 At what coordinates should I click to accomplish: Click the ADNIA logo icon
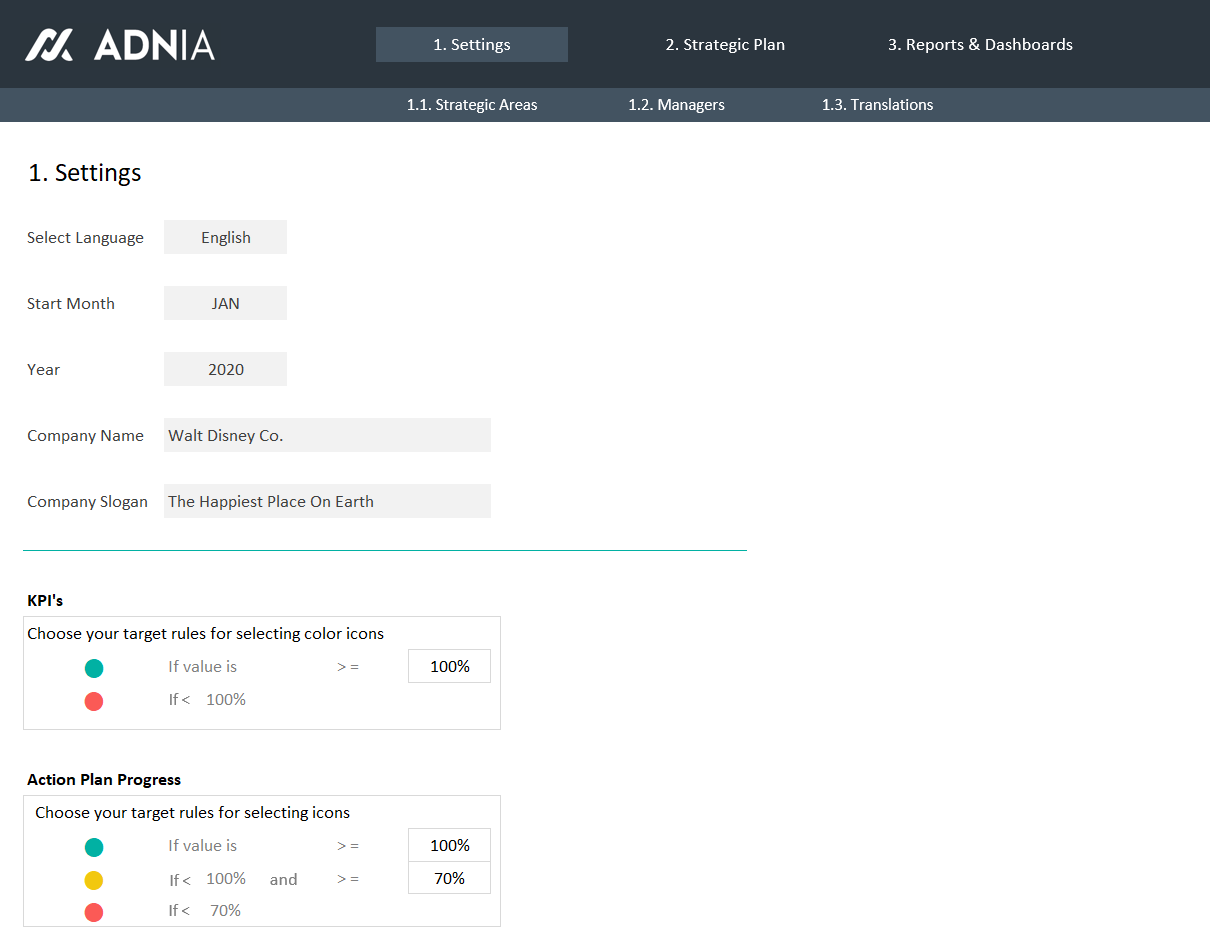[49, 45]
